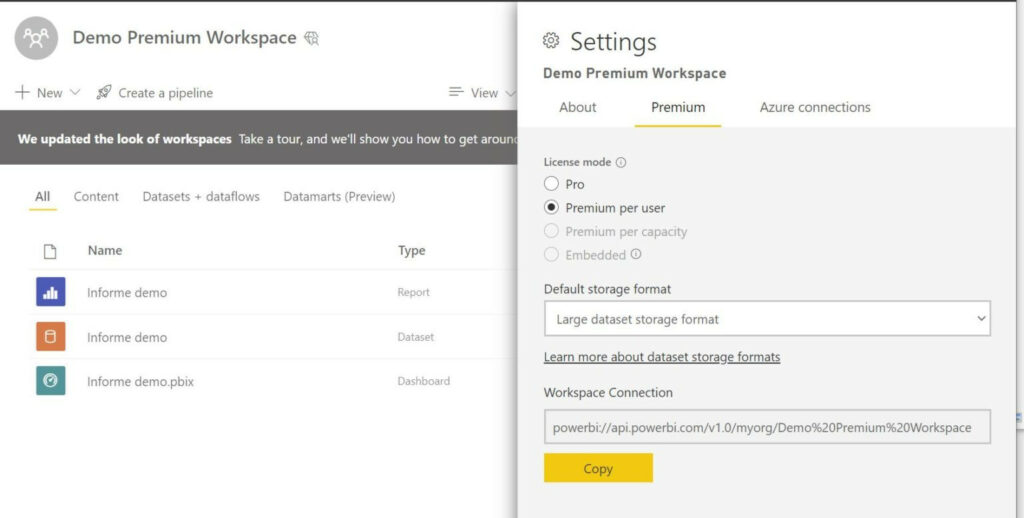Click the teal dashboard icon for Informe demo.pbix
The width and height of the screenshot is (1024, 518).
[50, 380]
